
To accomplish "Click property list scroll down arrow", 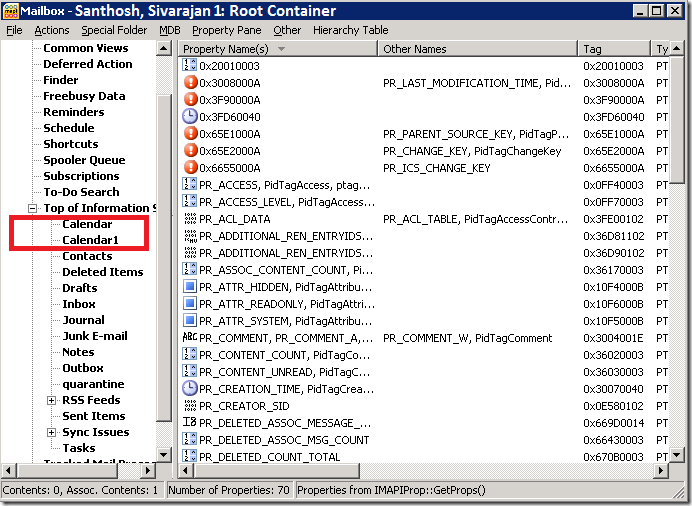I will point(677,454).
